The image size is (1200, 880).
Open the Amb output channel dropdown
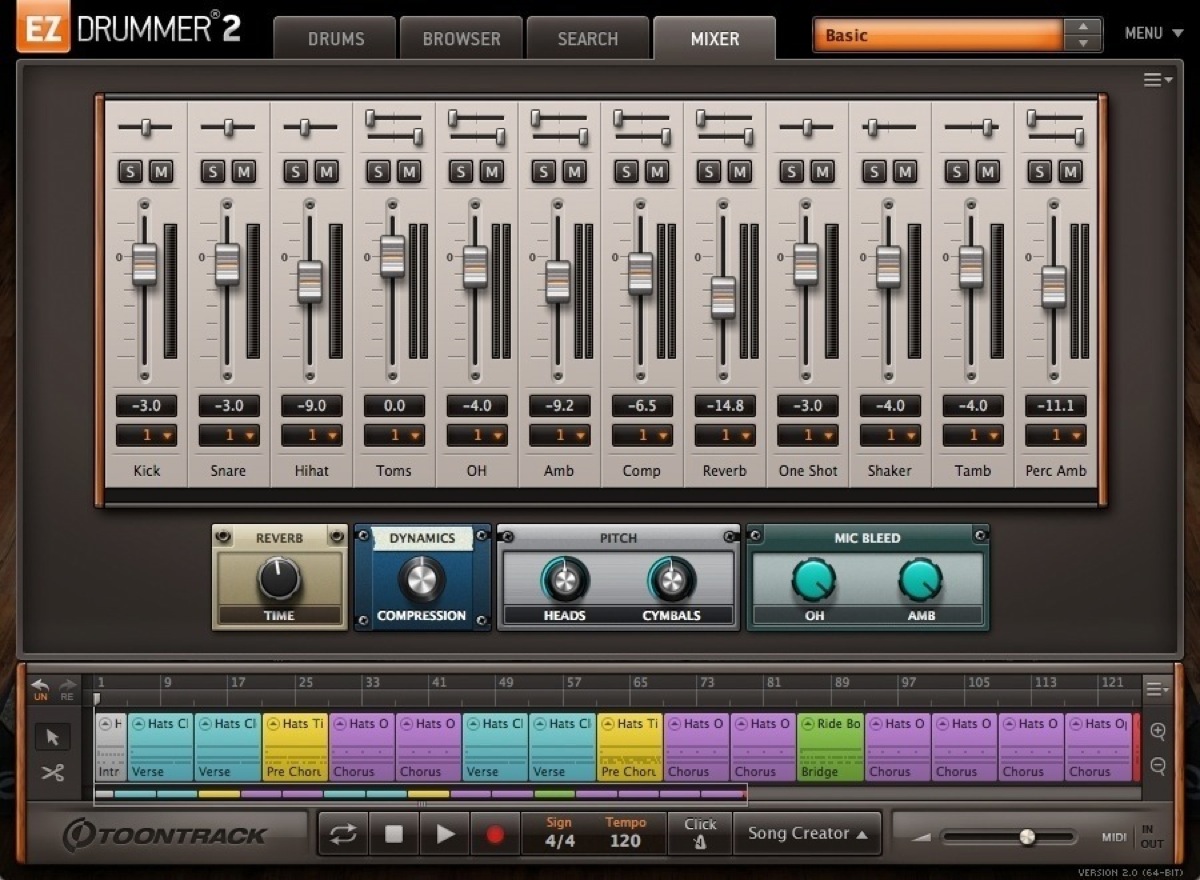(x=560, y=435)
